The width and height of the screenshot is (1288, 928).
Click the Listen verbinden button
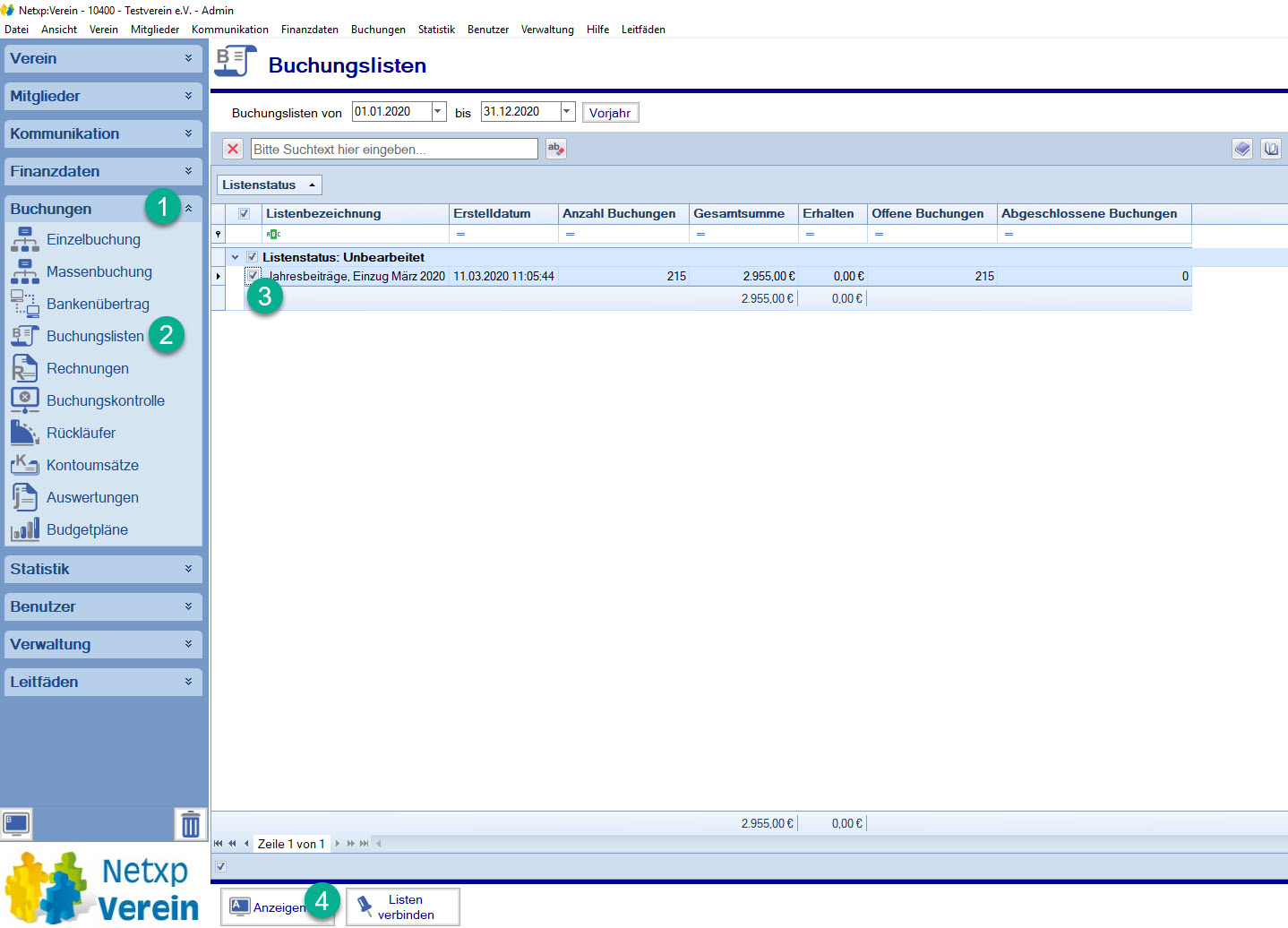[403, 907]
